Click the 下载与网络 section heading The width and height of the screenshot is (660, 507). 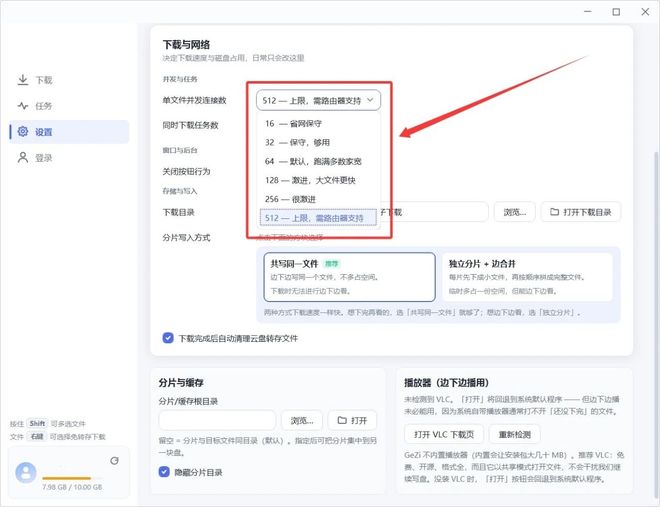click(186, 45)
